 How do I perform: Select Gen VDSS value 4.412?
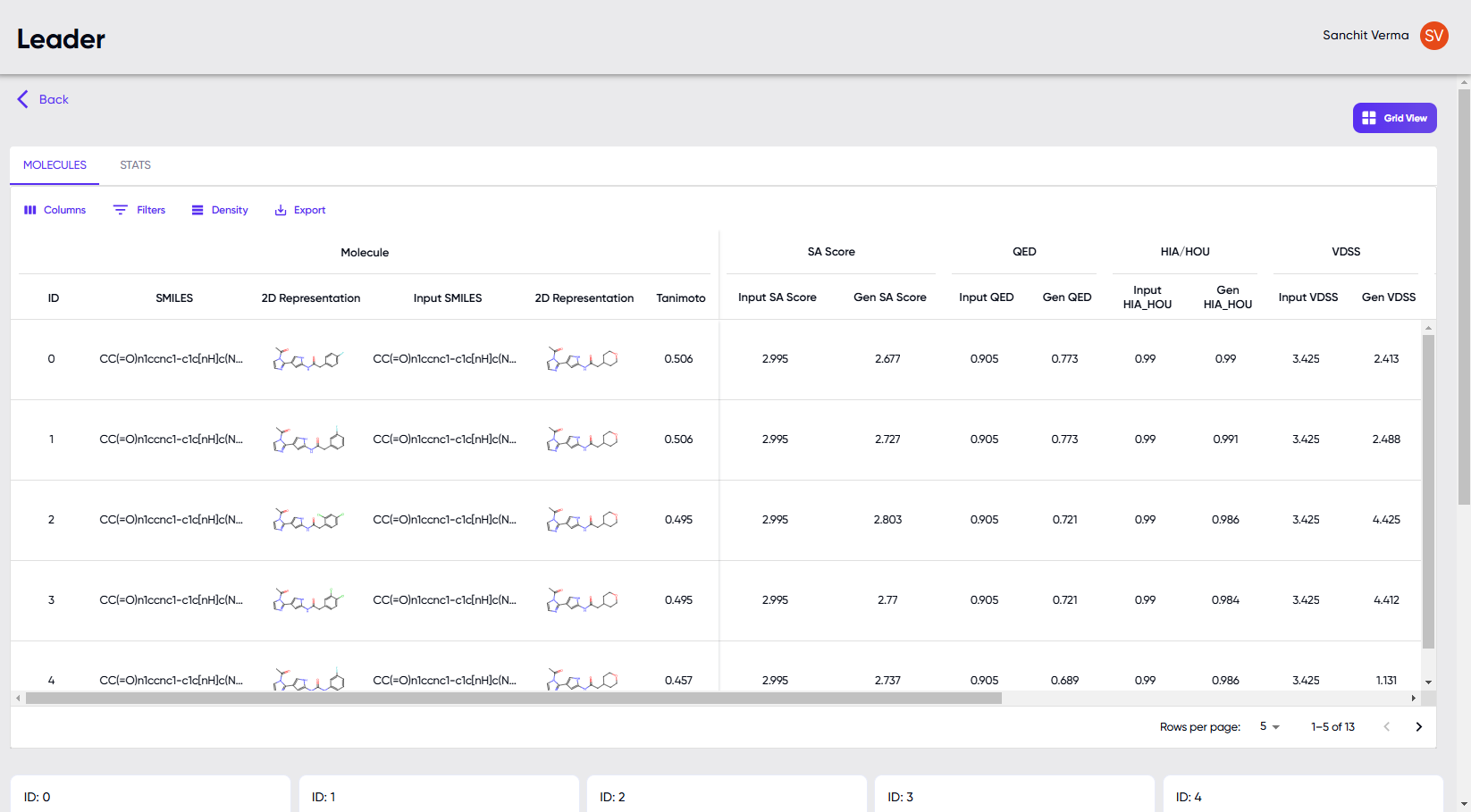1386,600
